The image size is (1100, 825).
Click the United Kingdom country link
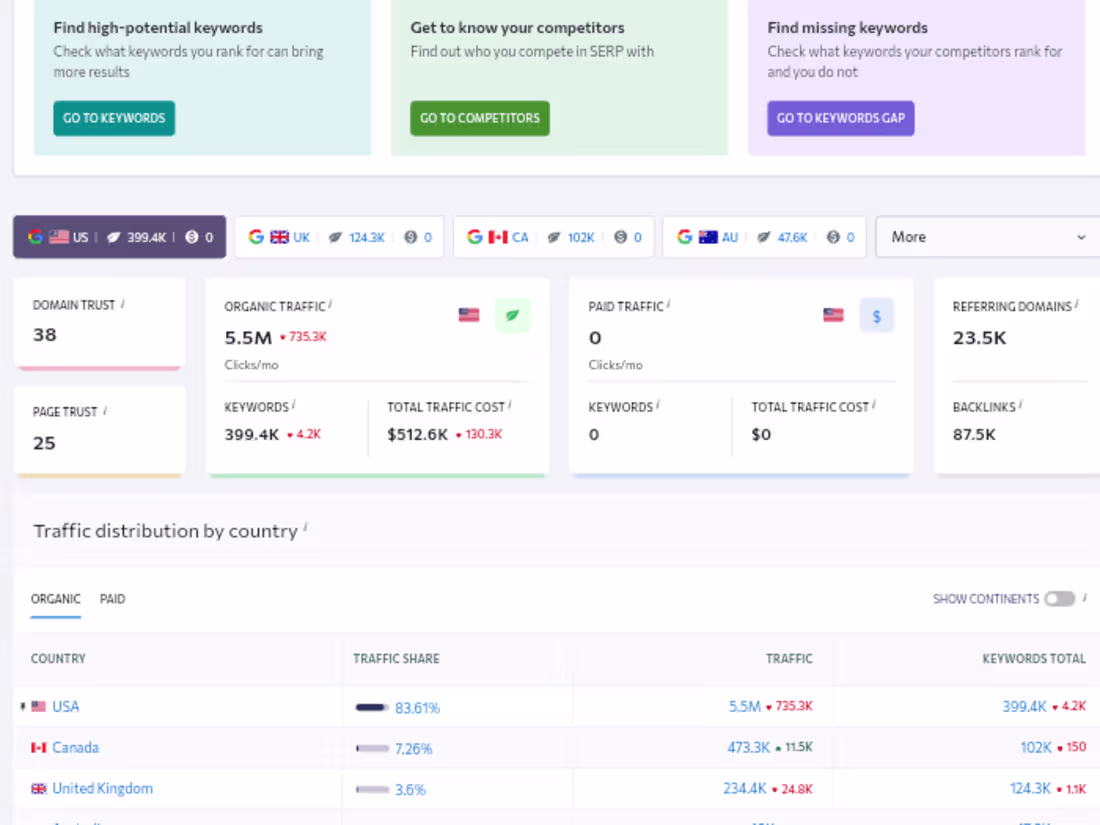tap(102, 788)
